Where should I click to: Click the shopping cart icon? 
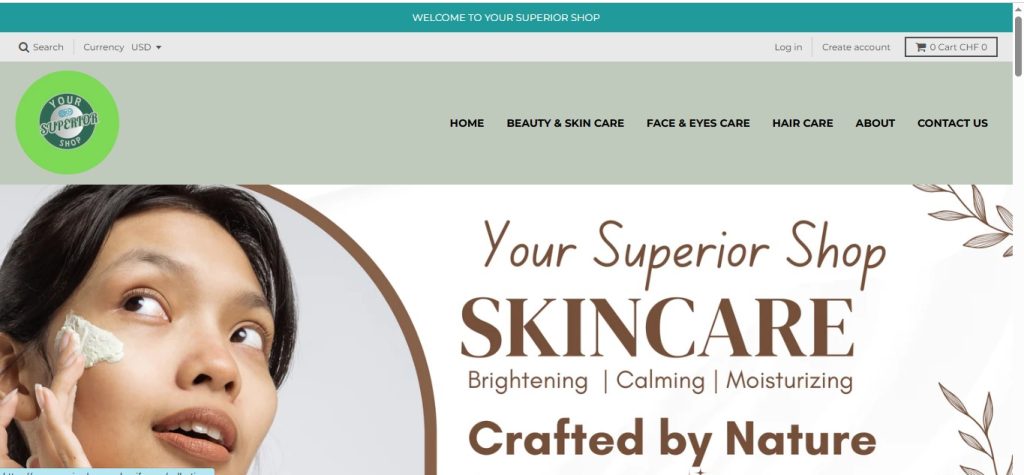[920, 47]
